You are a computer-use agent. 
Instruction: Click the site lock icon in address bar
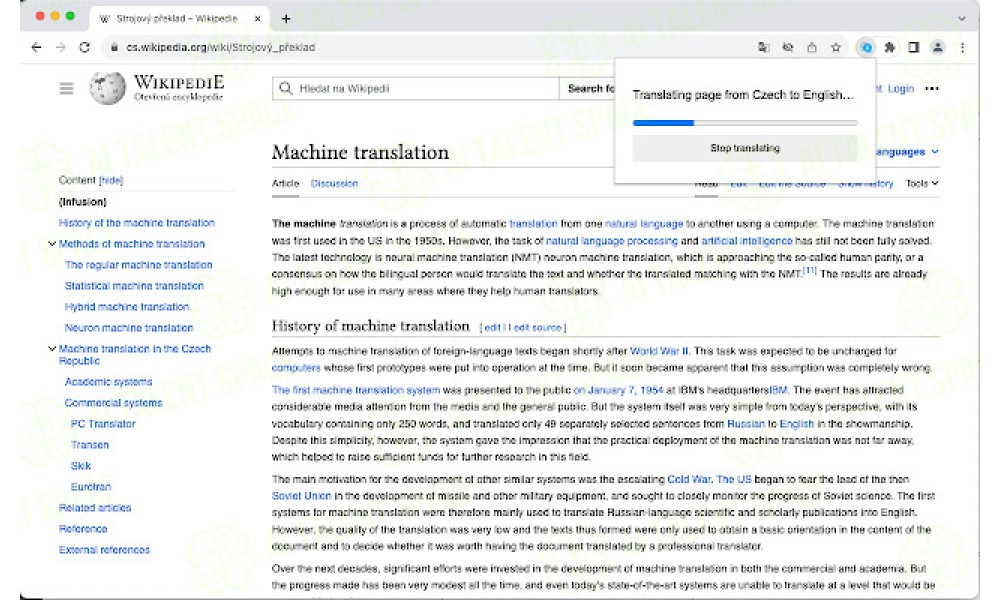coord(115,47)
